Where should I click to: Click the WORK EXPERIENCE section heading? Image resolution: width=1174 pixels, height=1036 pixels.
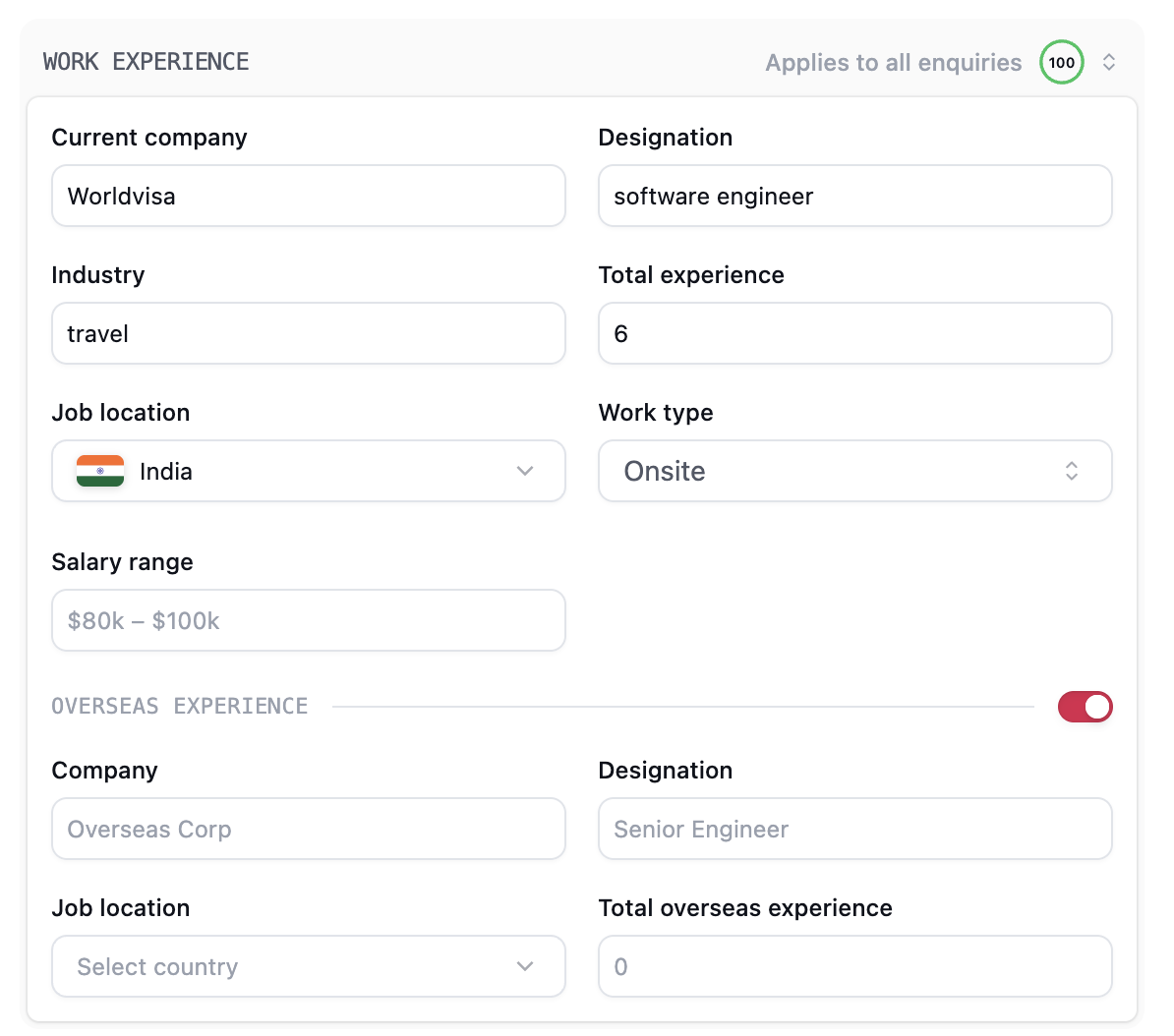[x=146, y=61]
